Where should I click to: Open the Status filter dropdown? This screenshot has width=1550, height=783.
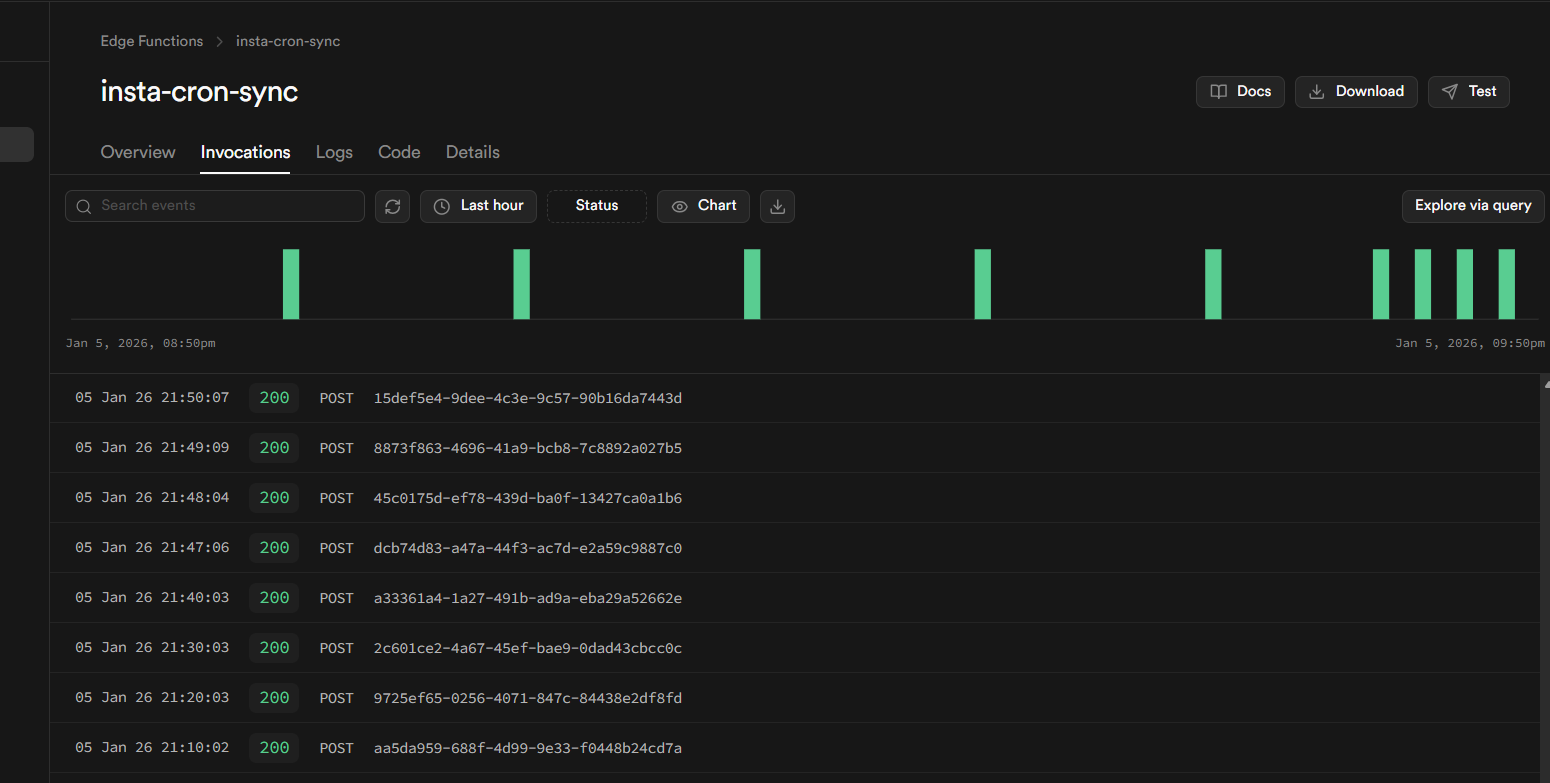[596, 206]
